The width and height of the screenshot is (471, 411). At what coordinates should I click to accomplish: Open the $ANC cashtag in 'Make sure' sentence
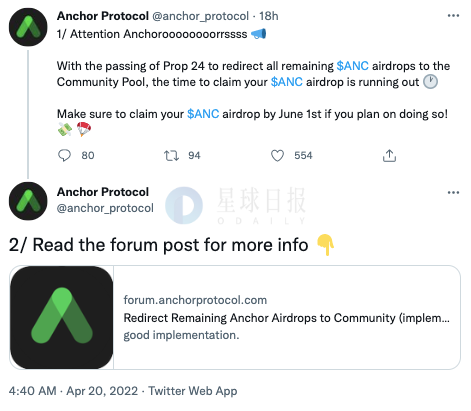pyautogui.click(x=203, y=114)
